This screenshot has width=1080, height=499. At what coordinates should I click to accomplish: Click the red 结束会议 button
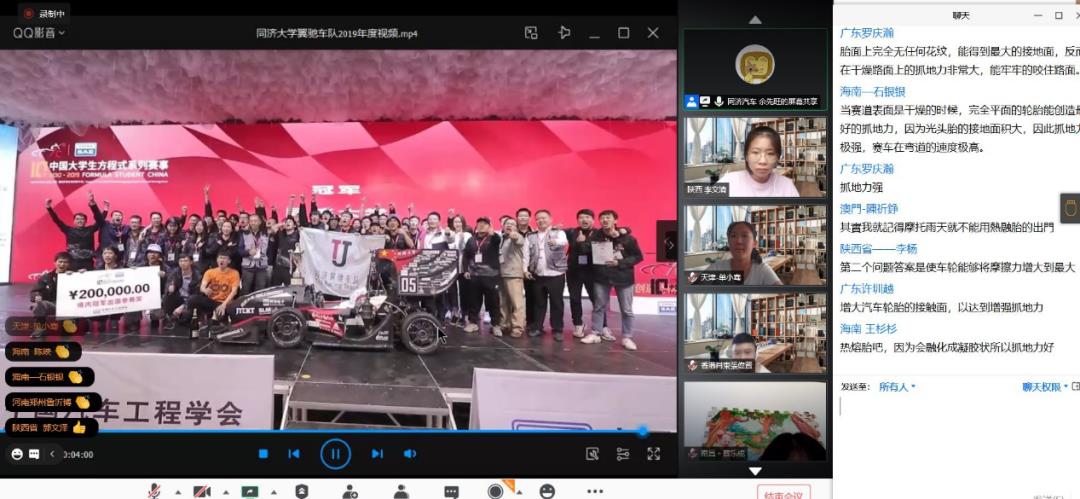click(781, 493)
